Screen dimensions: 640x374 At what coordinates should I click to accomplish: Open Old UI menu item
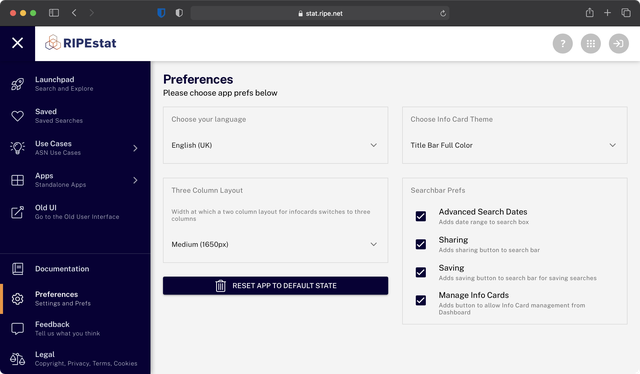(x=75, y=212)
